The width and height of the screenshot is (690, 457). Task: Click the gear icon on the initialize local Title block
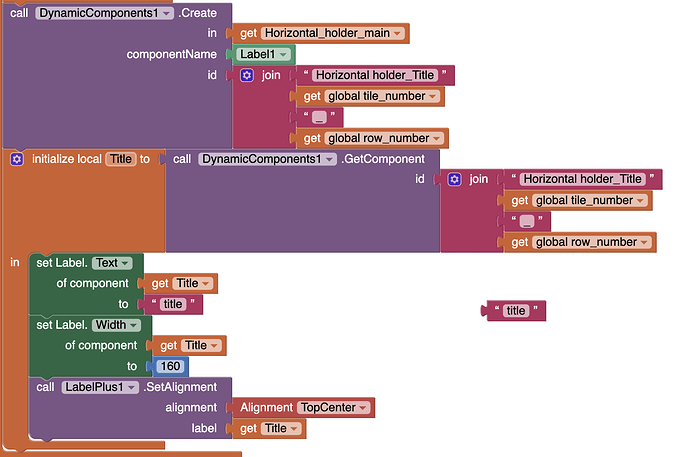17,159
